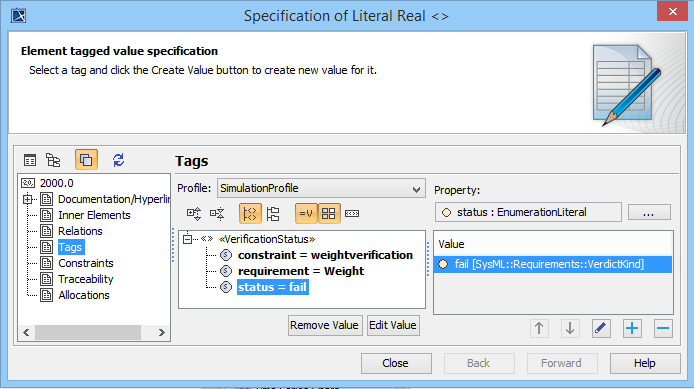Screen dimensions: 694x389
Task: Move the value down with the down arrow
Action: click(x=570, y=328)
